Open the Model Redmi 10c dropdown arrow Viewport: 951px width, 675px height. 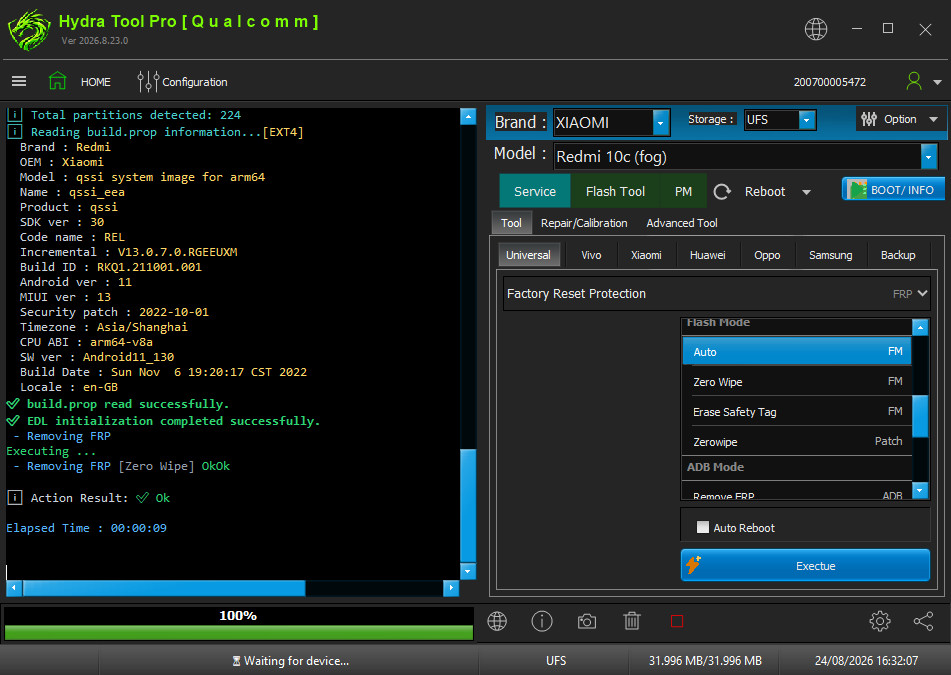929,156
